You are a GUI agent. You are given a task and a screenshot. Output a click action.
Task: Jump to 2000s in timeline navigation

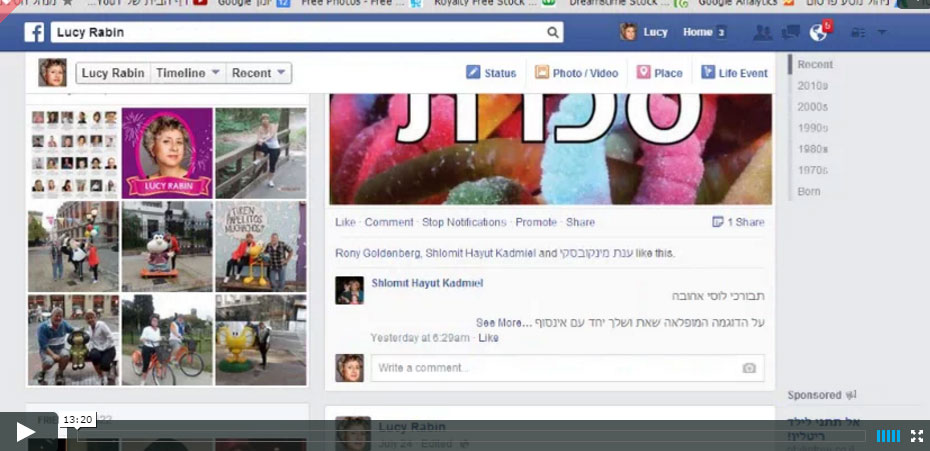click(x=812, y=107)
